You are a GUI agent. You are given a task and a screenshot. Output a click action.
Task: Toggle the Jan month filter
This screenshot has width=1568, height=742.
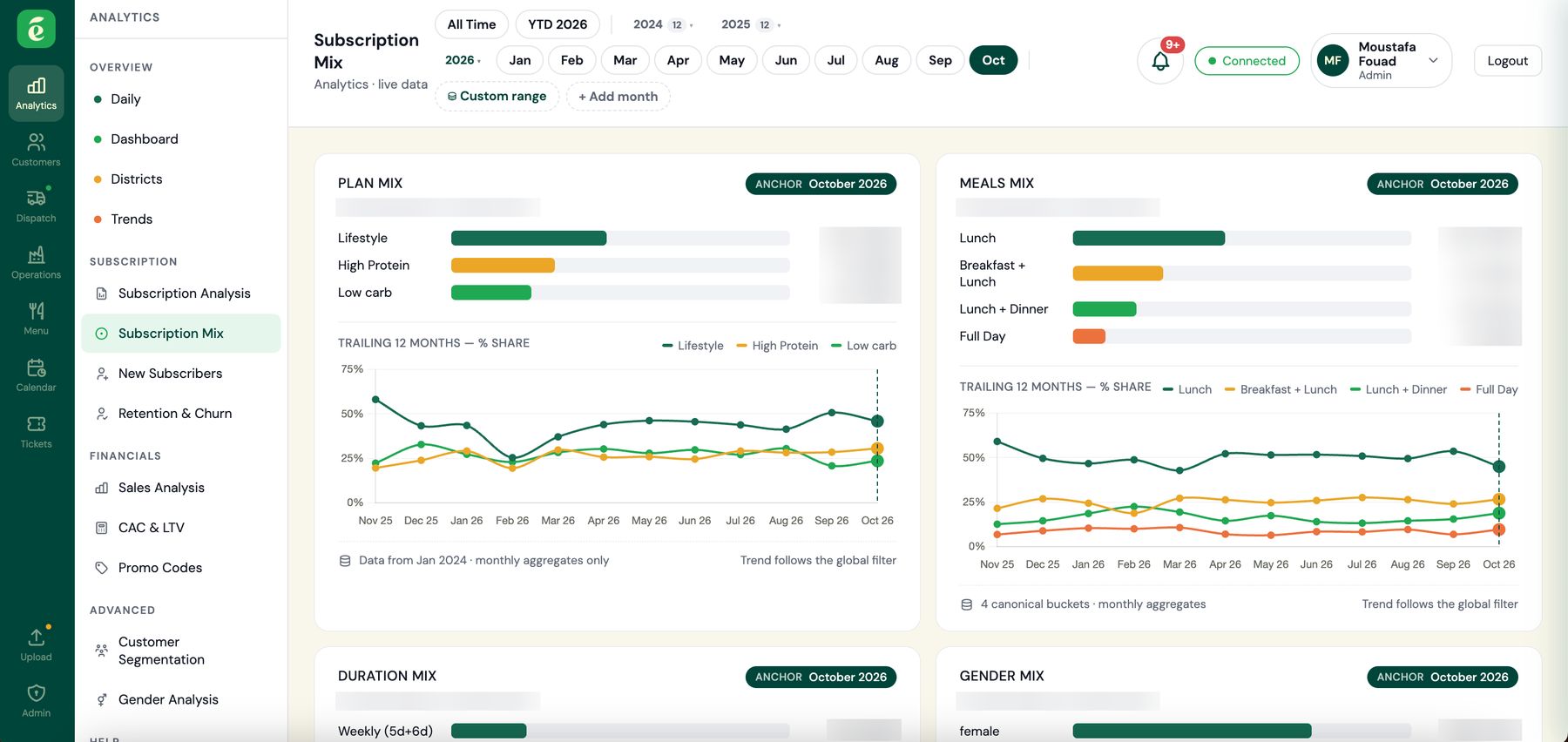[x=520, y=60]
